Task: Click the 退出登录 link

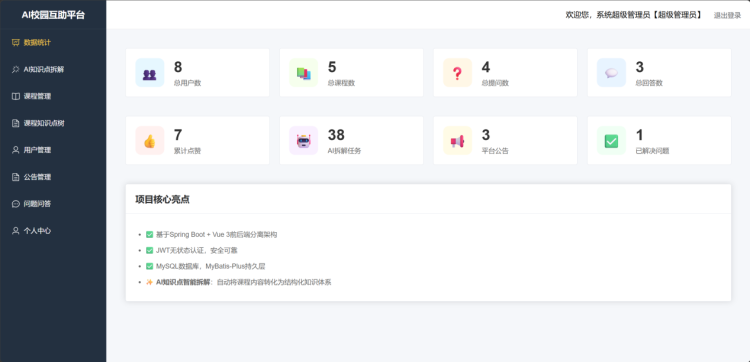Action: pyautogui.click(x=727, y=15)
